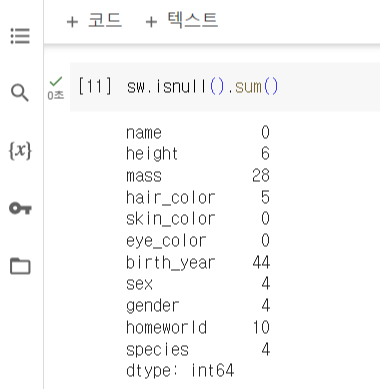Select the 'gender' row label

(x=153, y=306)
